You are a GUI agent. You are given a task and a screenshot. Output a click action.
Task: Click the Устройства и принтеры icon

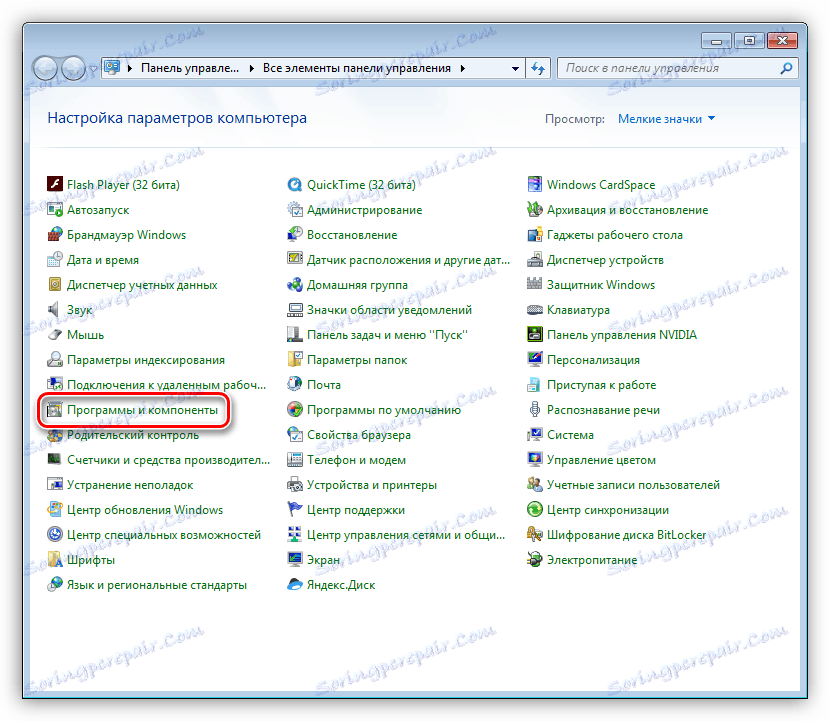(294, 484)
